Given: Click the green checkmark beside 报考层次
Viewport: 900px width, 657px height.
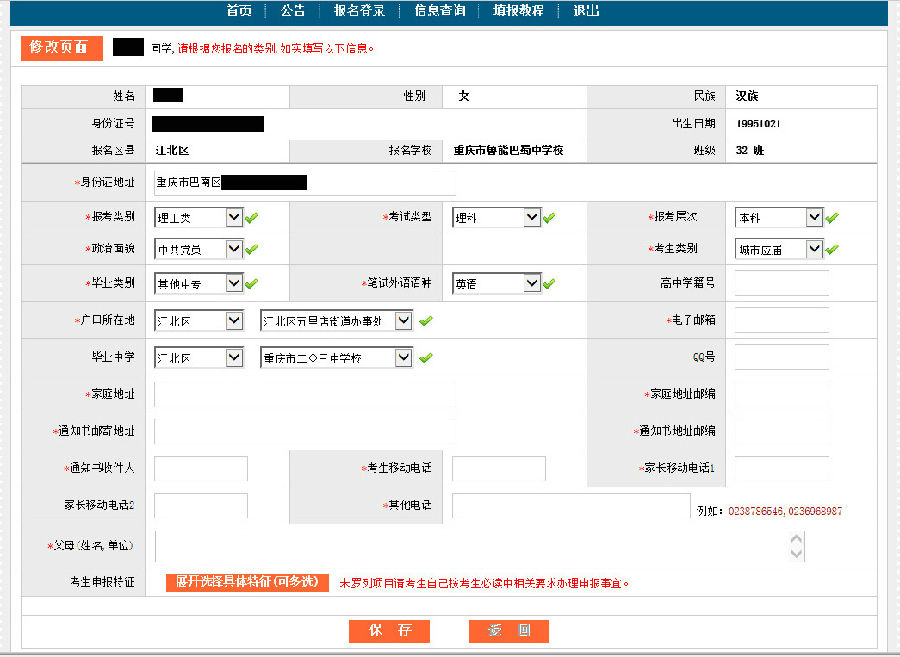Looking at the screenshot, I should (x=832, y=216).
